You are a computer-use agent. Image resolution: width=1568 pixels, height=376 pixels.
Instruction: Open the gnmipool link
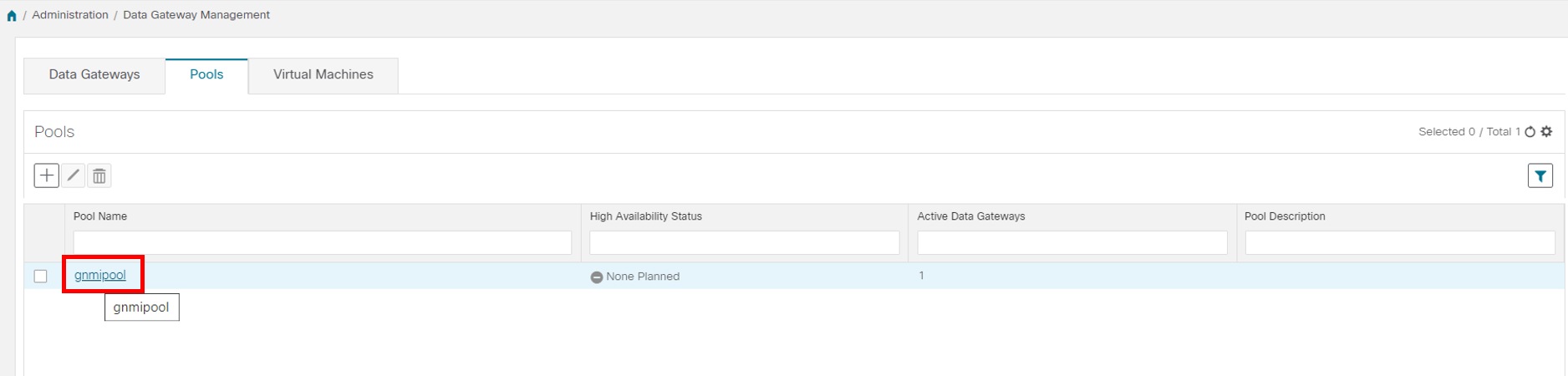click(100, 275)
